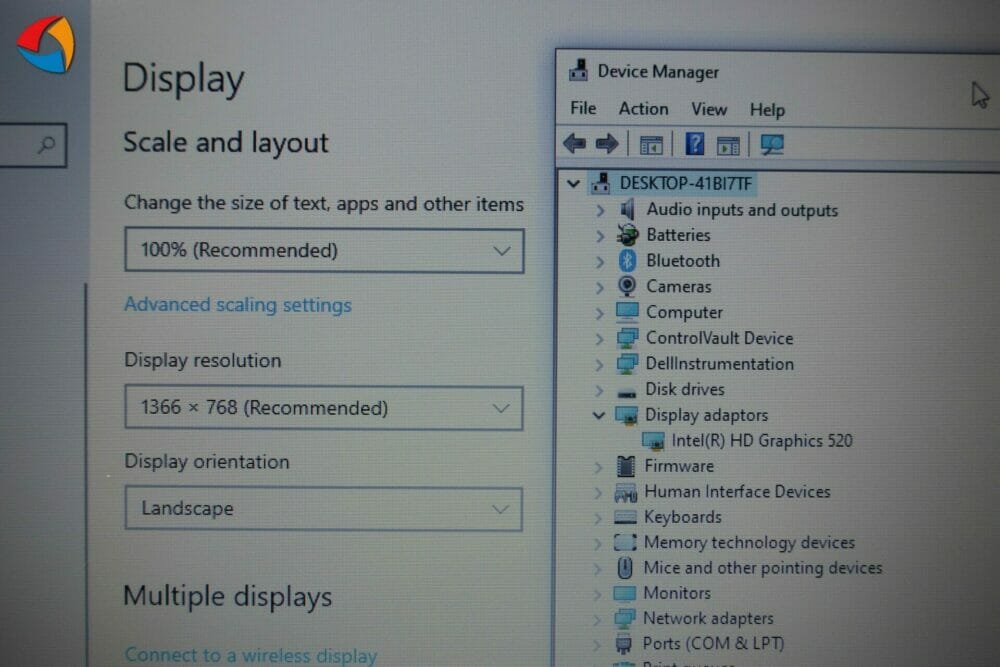The width and height of the screenshot is (1000, 667).
Task: Select the Monitors label in the tree
Action: [677, 593]
